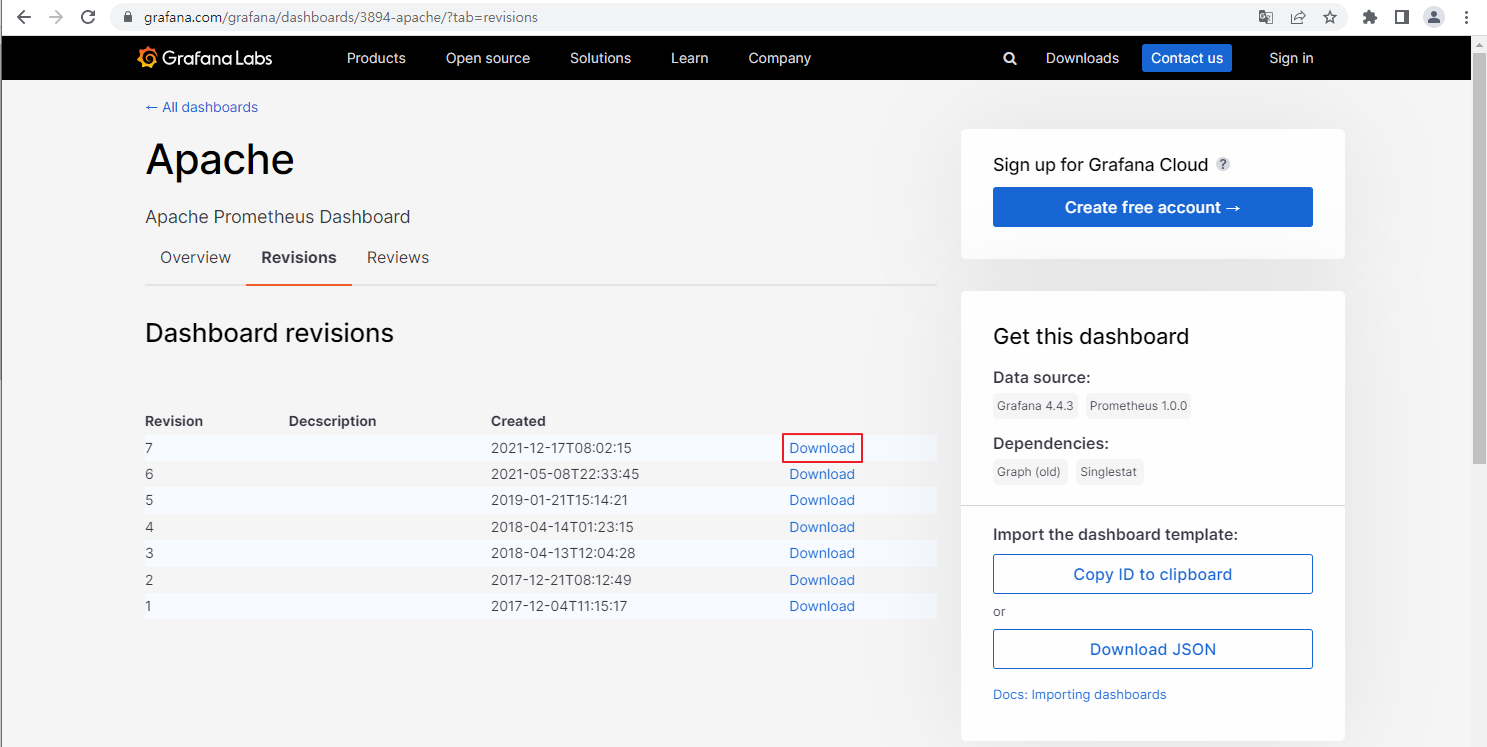This screenshot has width=1487, height=747.
Task: Click the Created column header
Action: [x=518, y=421]
